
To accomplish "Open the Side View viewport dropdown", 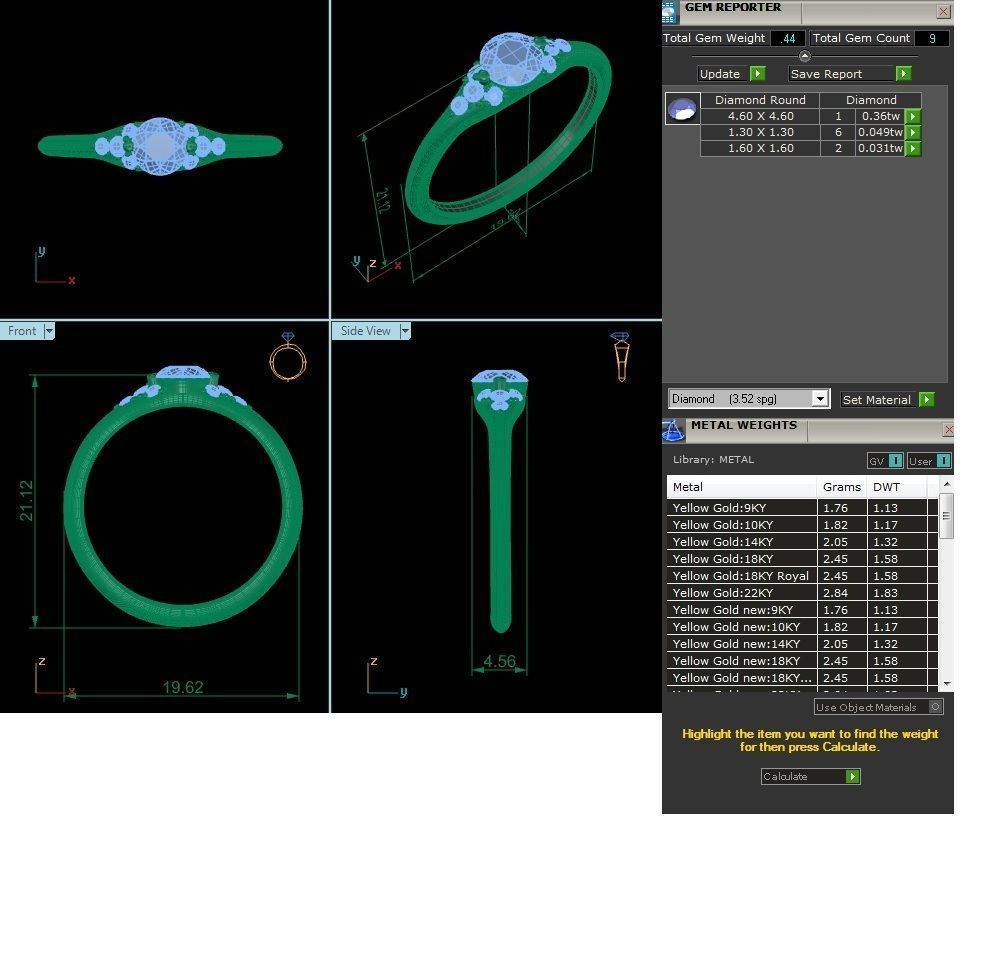I will (405, 331).
